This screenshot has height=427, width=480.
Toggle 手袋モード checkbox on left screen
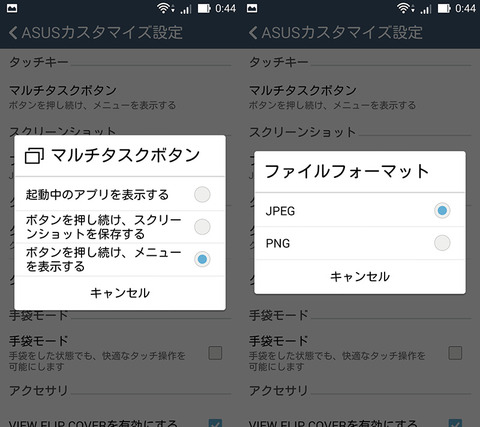coord(215,353)
